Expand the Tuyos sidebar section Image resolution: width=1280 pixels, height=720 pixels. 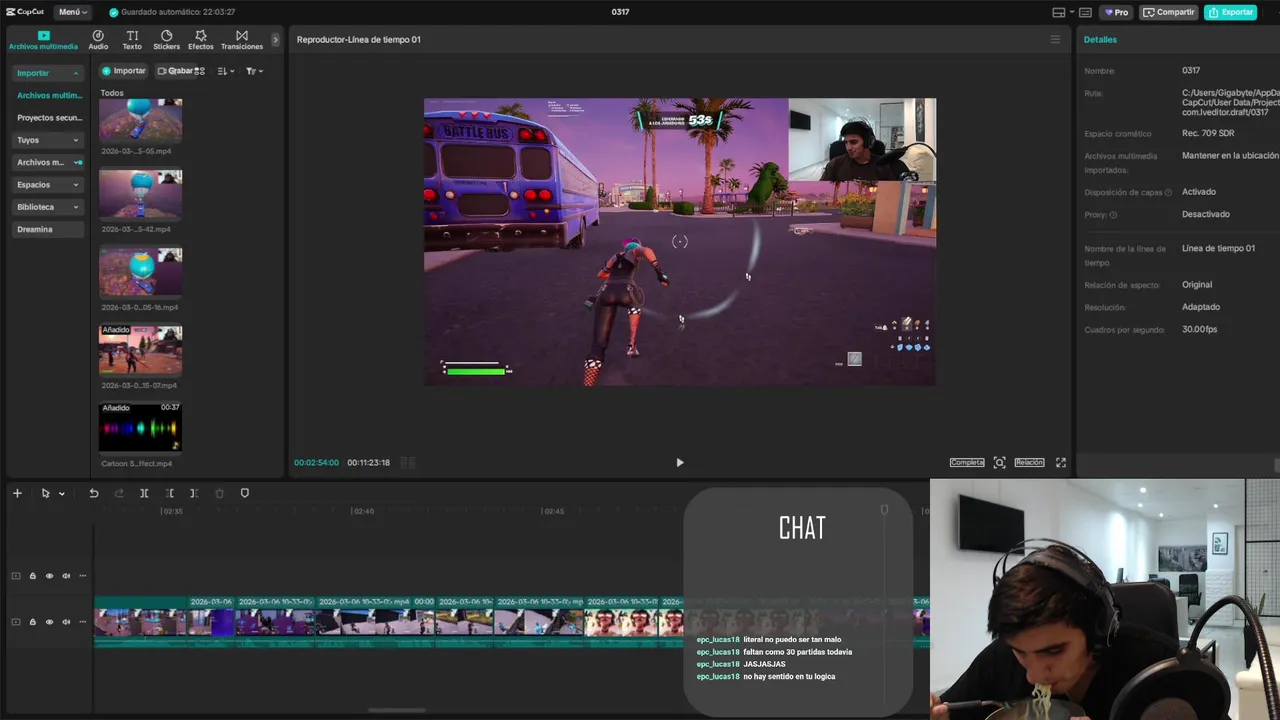click(48, 140)
